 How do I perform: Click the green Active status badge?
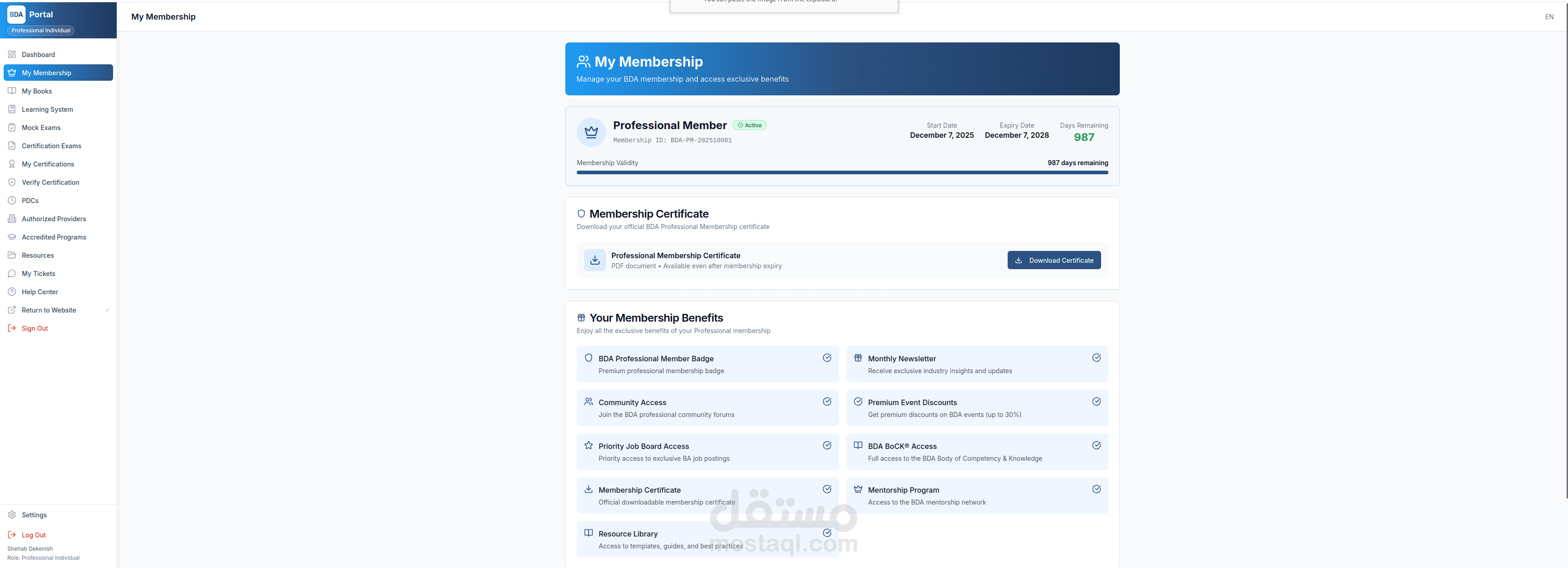pos(749,125)
